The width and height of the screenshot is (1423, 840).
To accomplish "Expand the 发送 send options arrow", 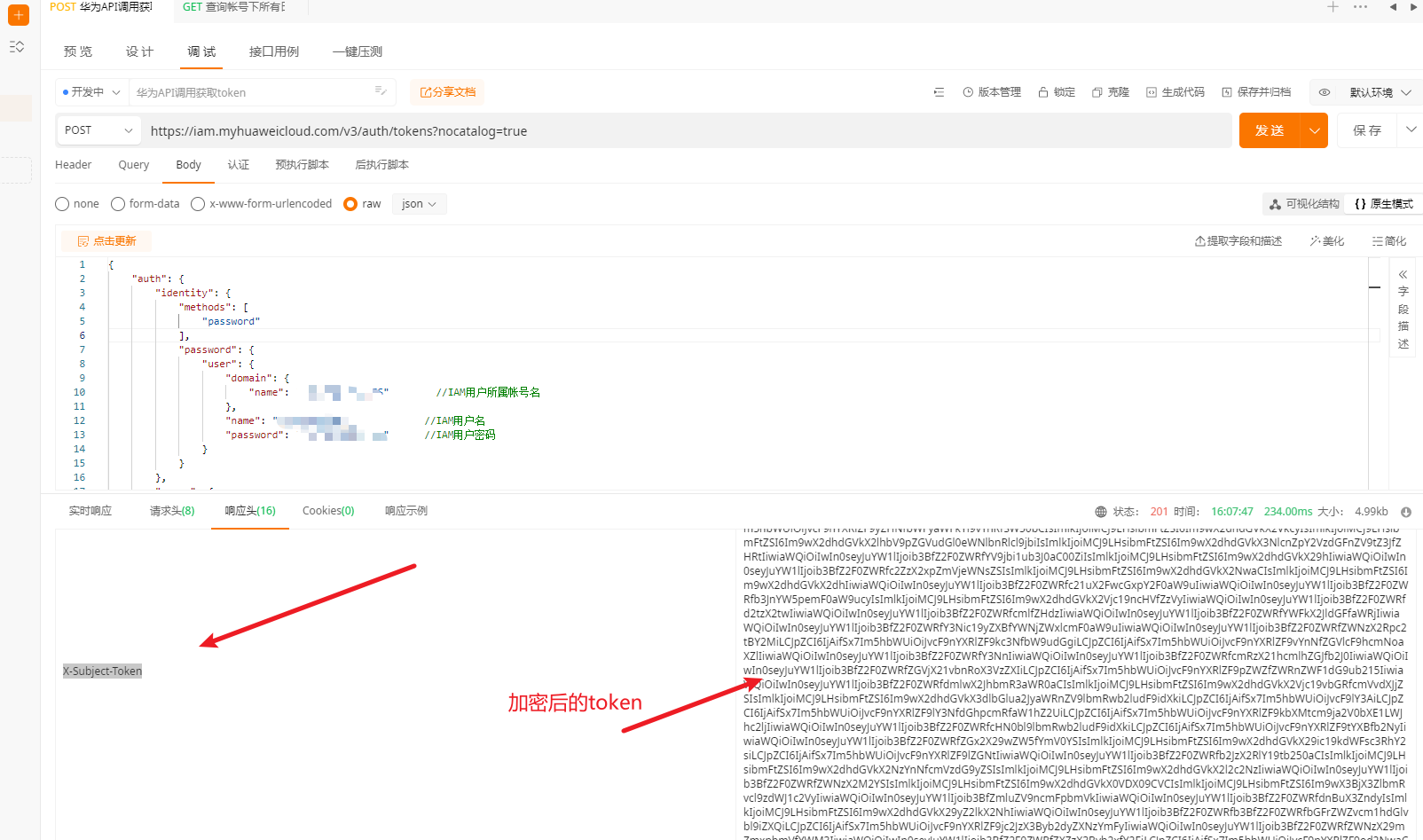I will tap(1314, 130).
